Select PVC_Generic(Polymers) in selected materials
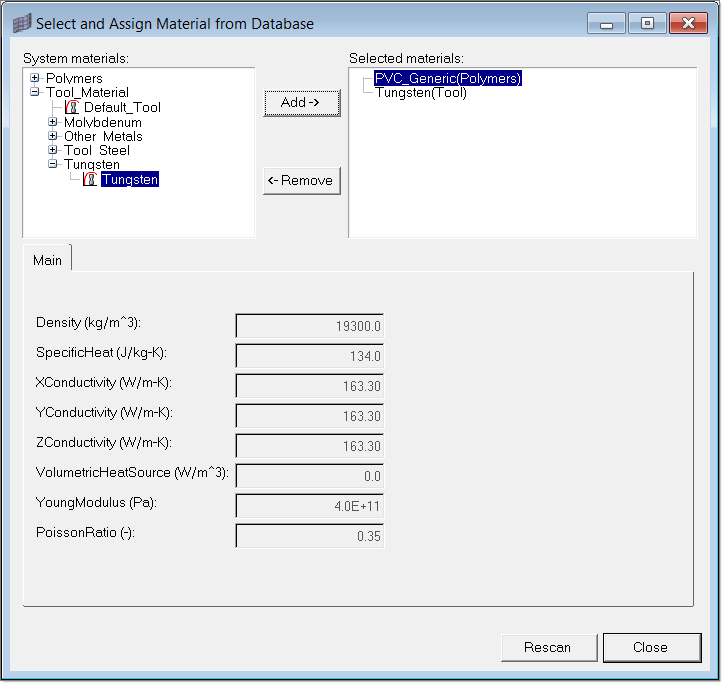This screenshot has height=684, width=723. [448, 78]
